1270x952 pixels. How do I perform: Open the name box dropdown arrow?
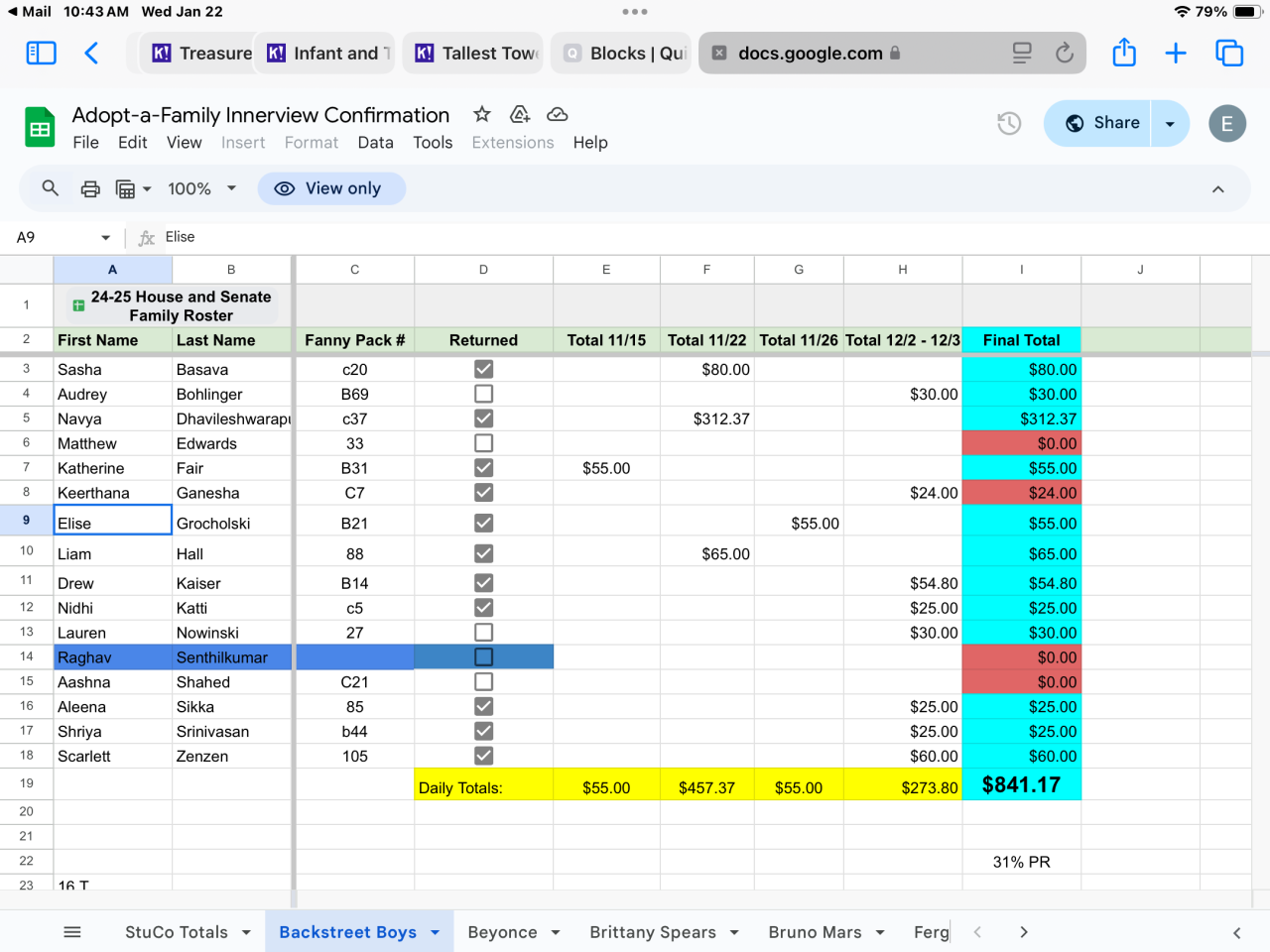click(105, 238)
